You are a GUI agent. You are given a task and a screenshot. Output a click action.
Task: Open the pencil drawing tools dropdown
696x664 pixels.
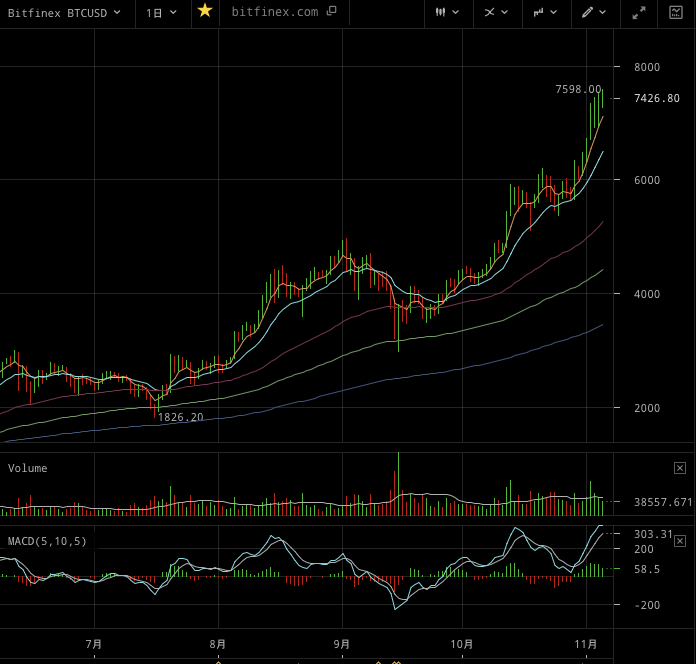pyautogui.click(x=593, y=12)
